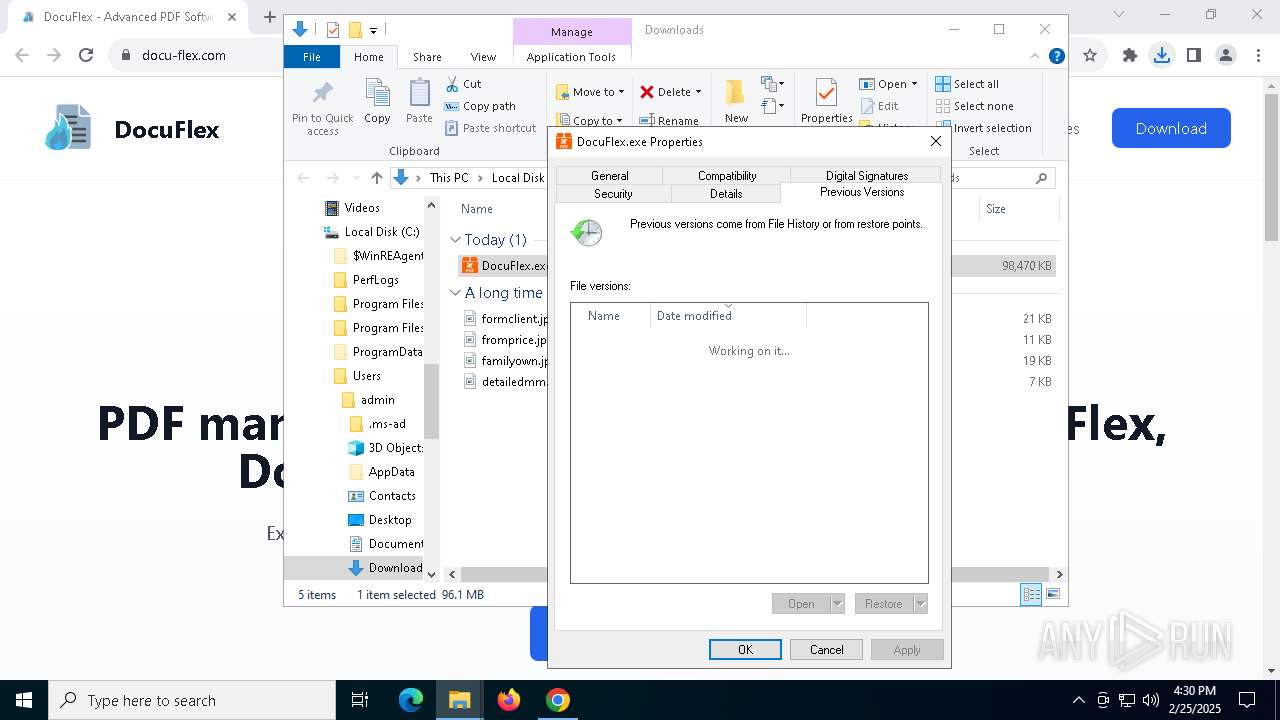Click the 98,470 KB size cell
Screen dimensions: 1280x720
click(x=1026, y=266)
